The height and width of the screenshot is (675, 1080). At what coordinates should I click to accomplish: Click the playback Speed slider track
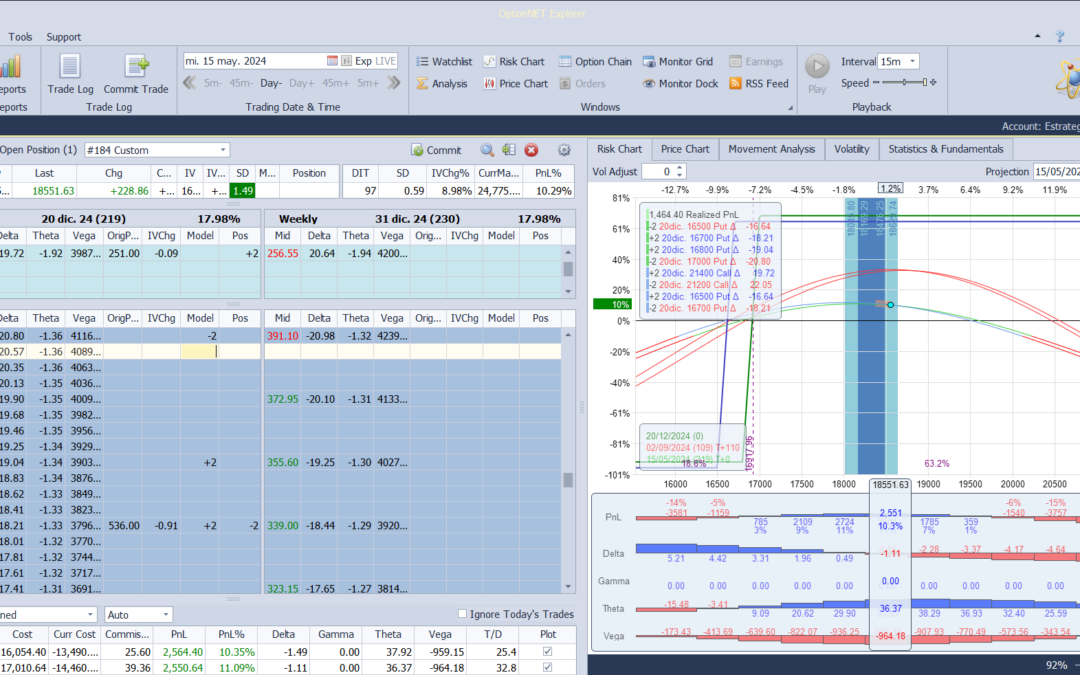pos(904,83)
